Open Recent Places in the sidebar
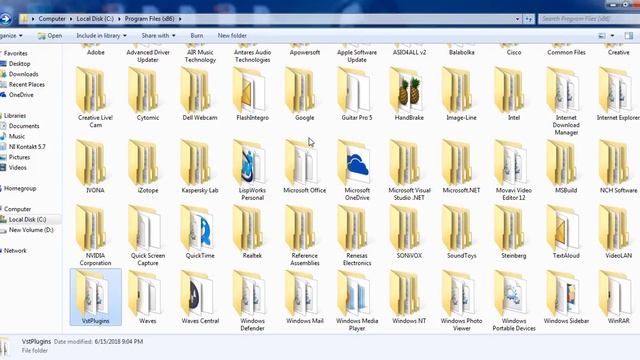This screenshot has height=360, width=640. [27, 84]
